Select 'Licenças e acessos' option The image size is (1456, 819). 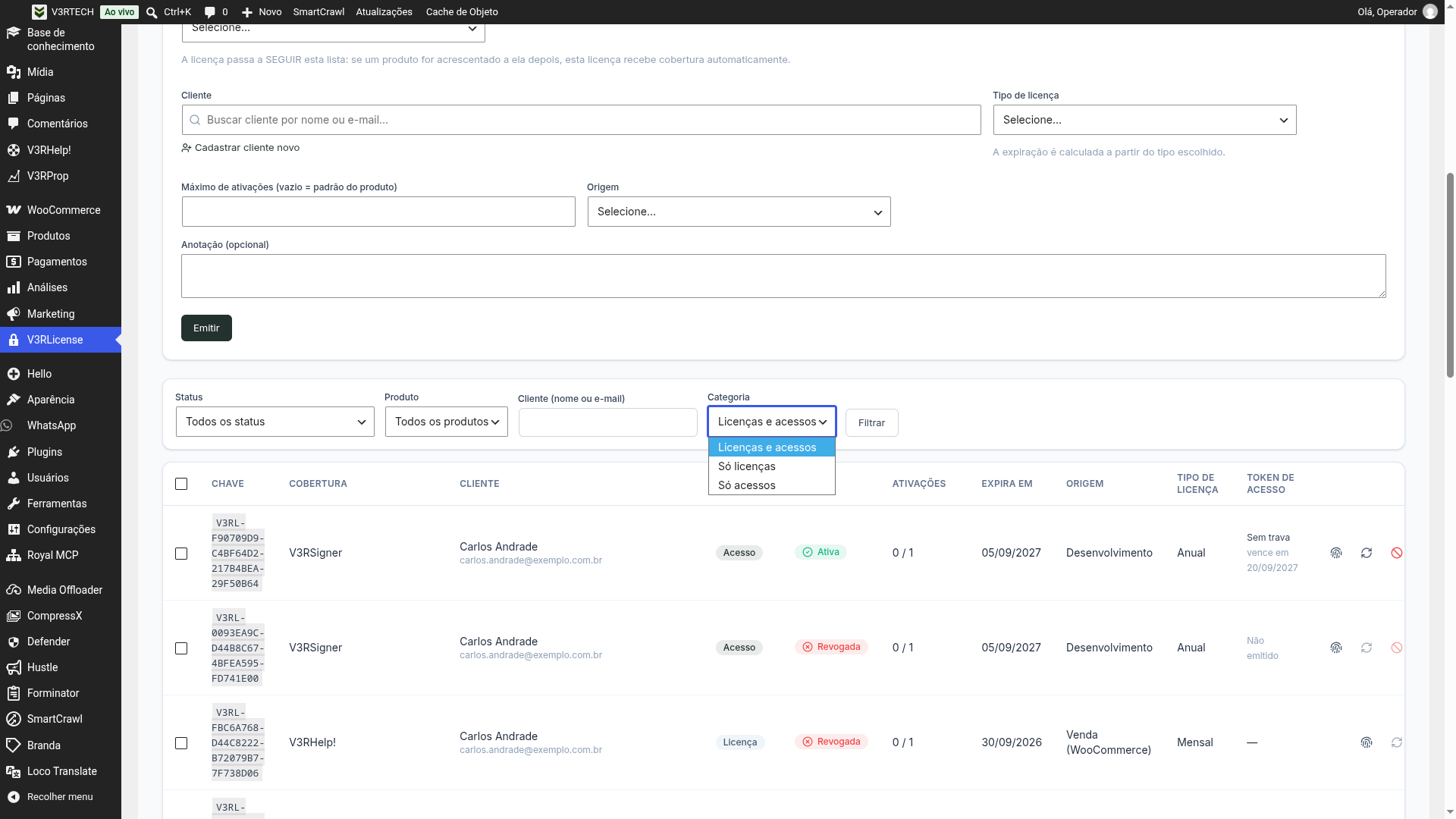pos(772,447)
